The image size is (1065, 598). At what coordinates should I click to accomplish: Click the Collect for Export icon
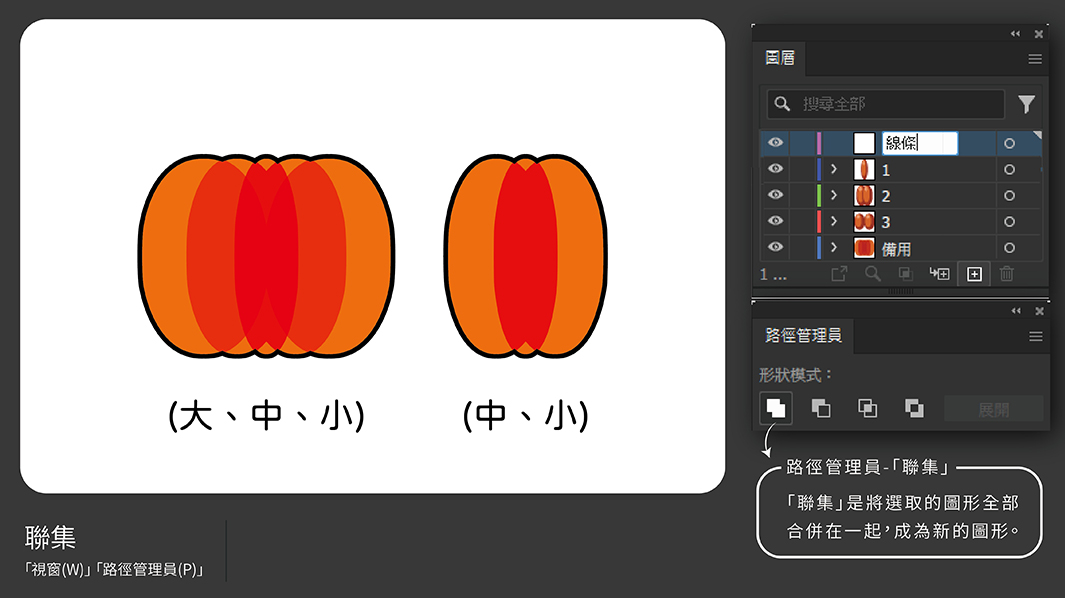840,274
